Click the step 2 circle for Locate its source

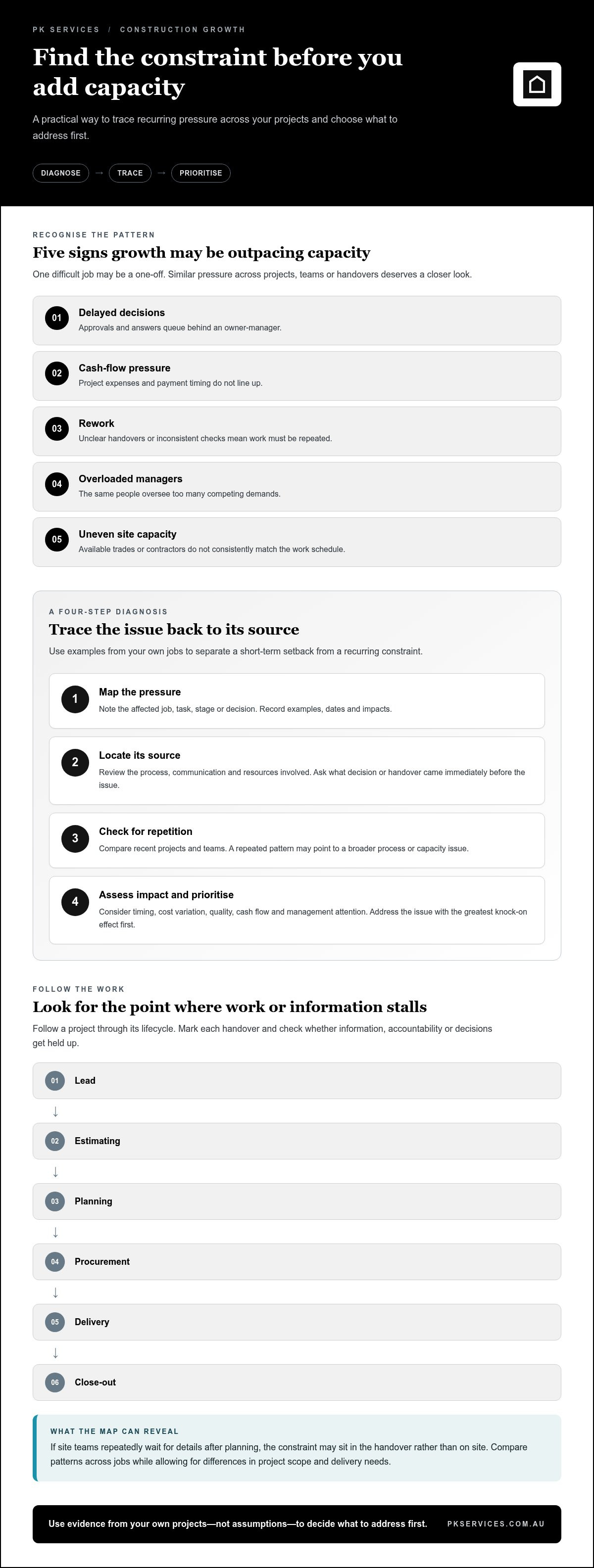click(x=76, y=762)
